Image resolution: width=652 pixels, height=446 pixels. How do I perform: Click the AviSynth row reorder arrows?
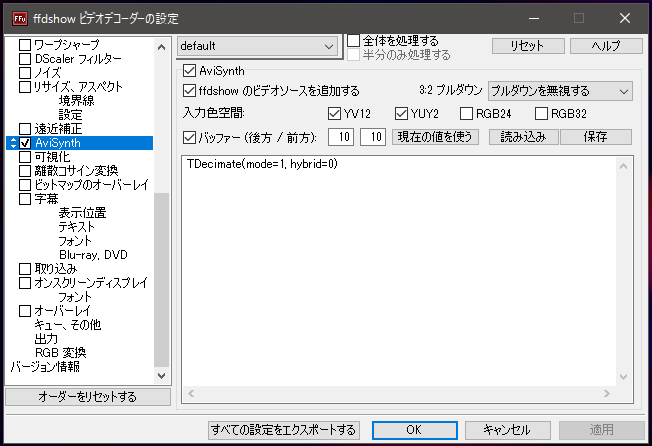tap(13, 143)
